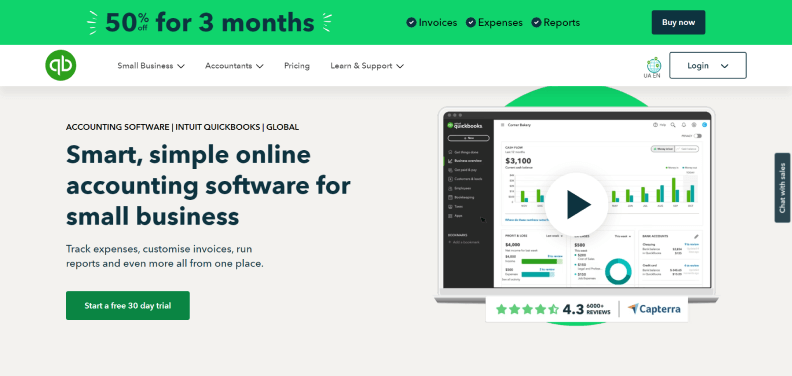Image resolution: width=792 pixels, height=376 pixels.
Task: Expand the Login dropdown arrow
Action: click(724, 66)
